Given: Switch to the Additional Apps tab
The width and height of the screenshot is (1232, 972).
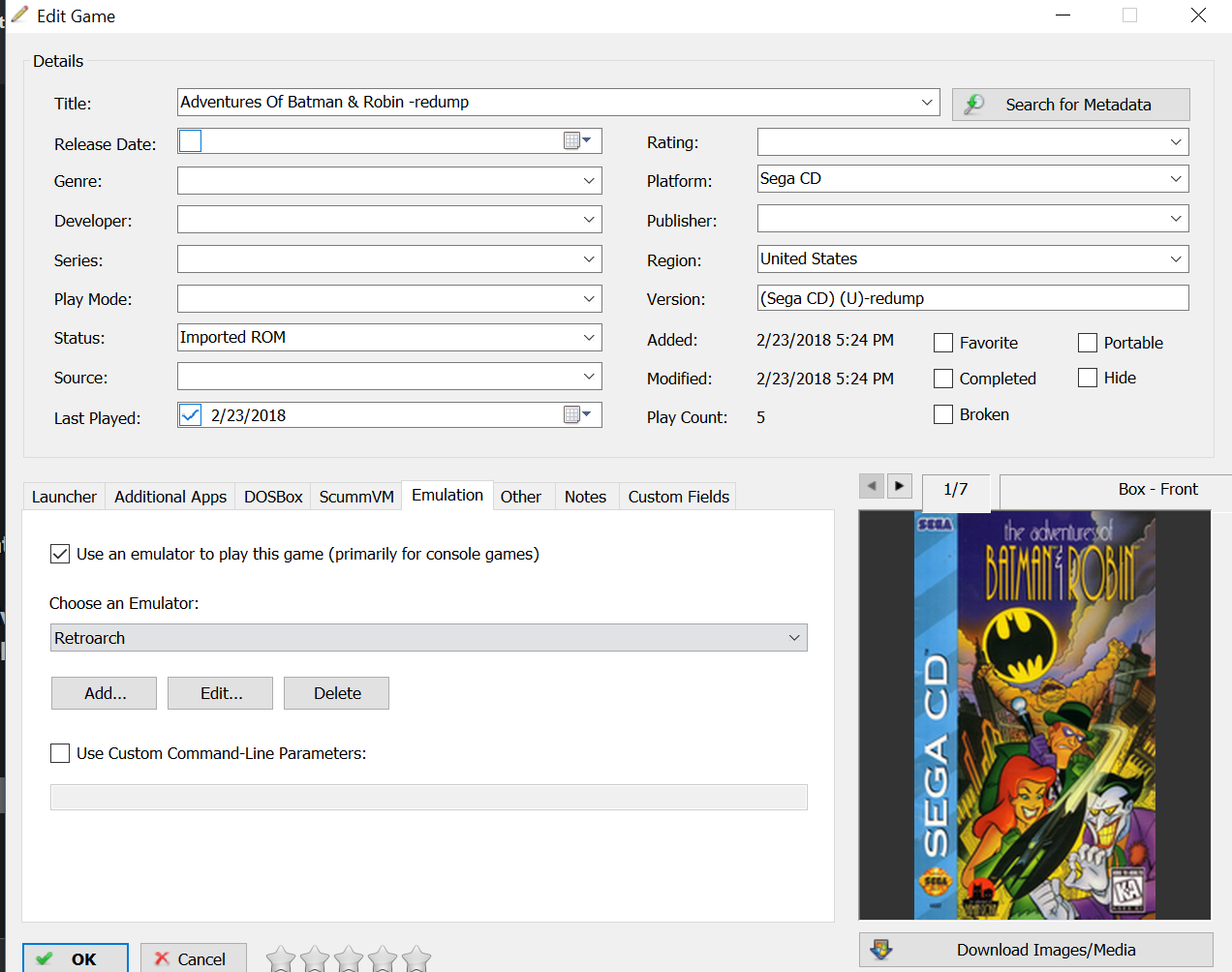Looking at the screenshot, I should (170, 497).
